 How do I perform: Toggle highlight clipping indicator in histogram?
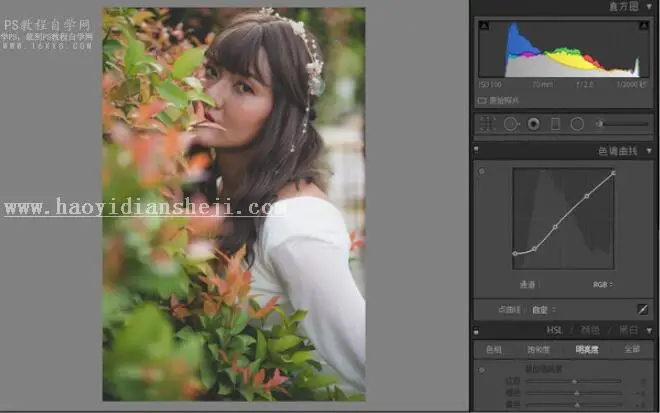(x=644, y=26)
